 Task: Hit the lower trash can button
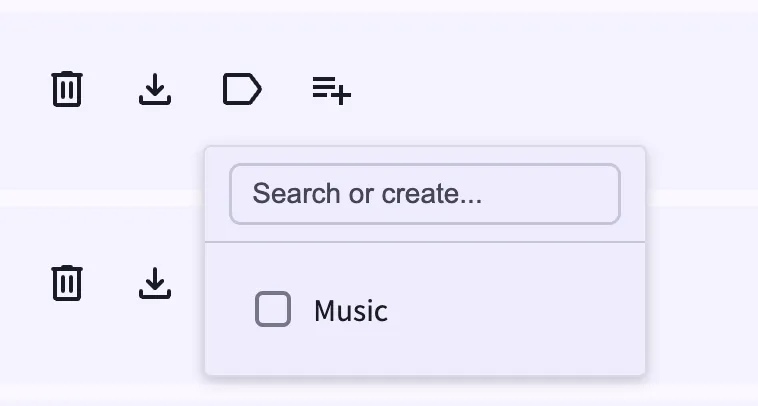coord(67,283)
